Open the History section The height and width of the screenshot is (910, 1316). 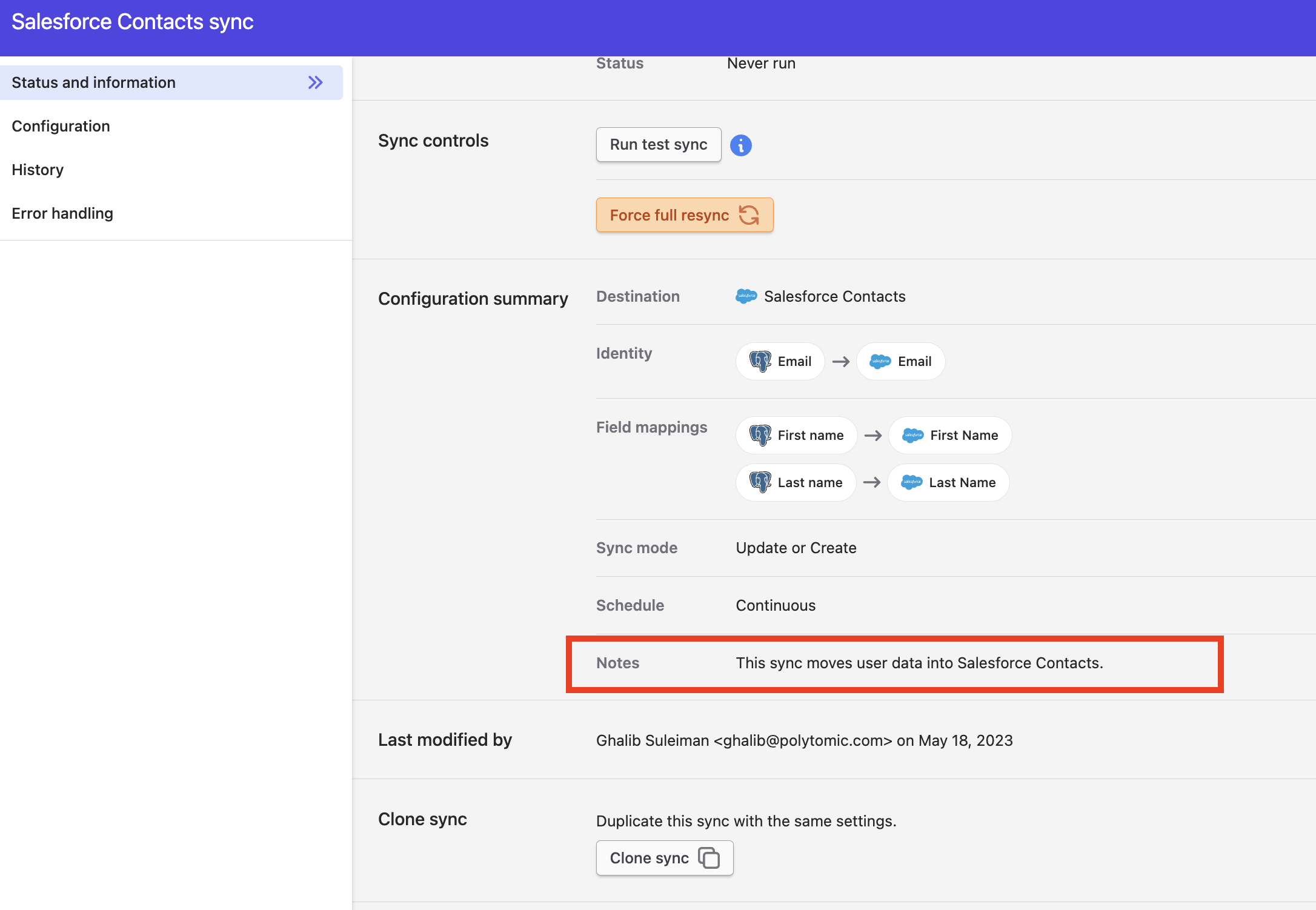38,170
